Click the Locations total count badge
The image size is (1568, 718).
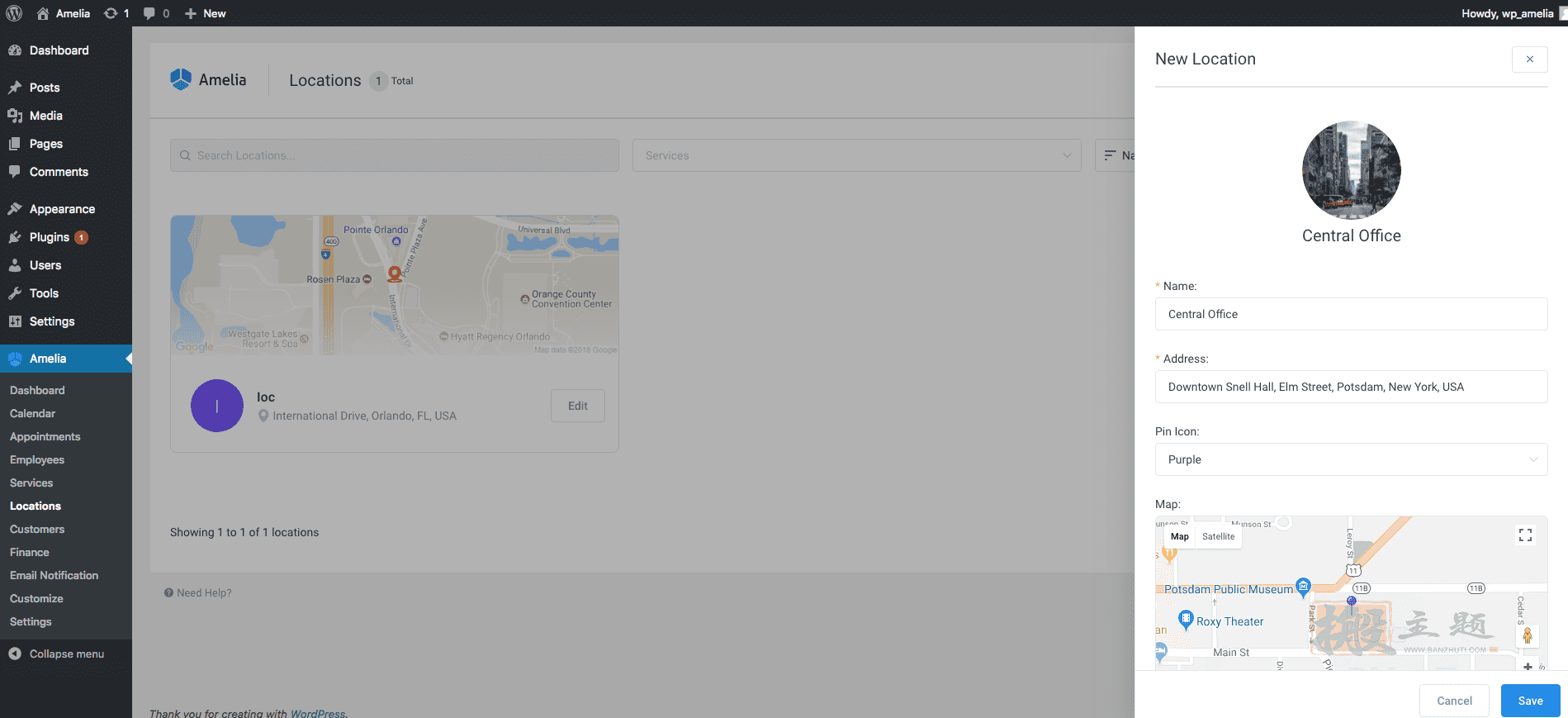tap(378, 81)
